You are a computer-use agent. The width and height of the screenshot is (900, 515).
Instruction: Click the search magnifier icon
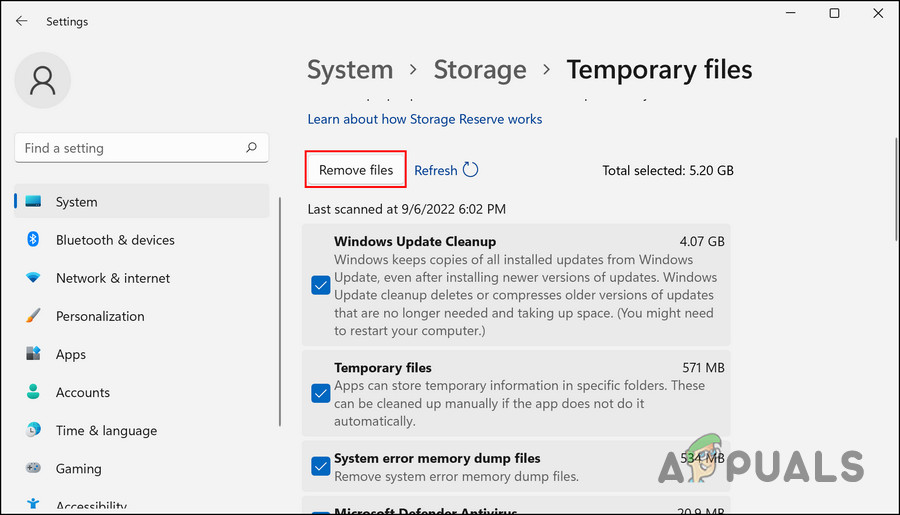coord(252,148)
